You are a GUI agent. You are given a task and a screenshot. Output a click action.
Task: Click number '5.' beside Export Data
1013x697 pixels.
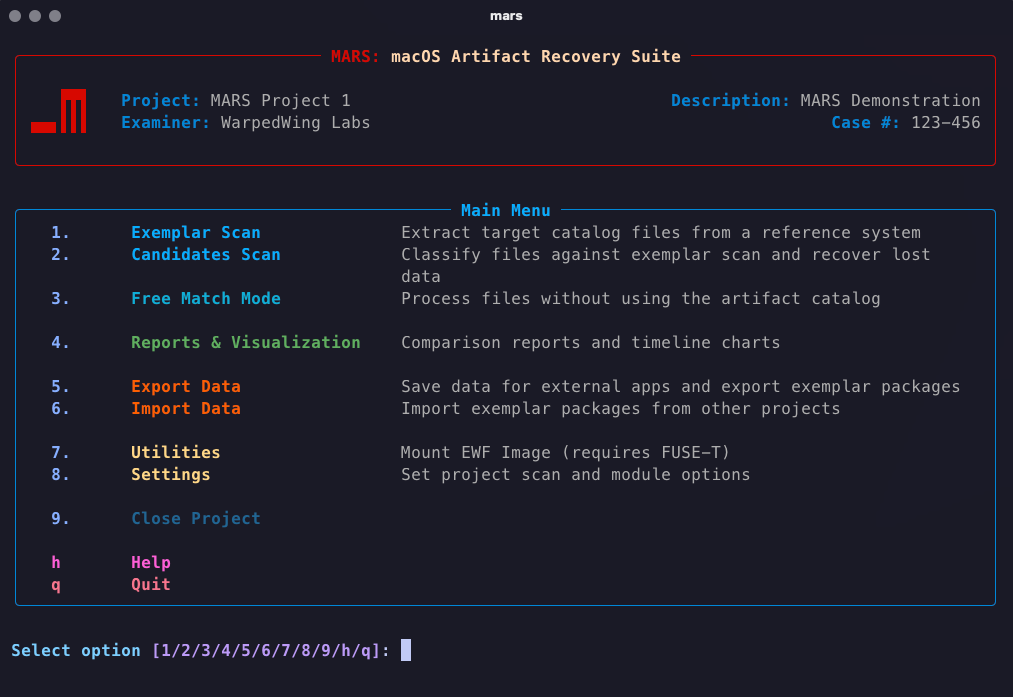[x=60, y=386]
